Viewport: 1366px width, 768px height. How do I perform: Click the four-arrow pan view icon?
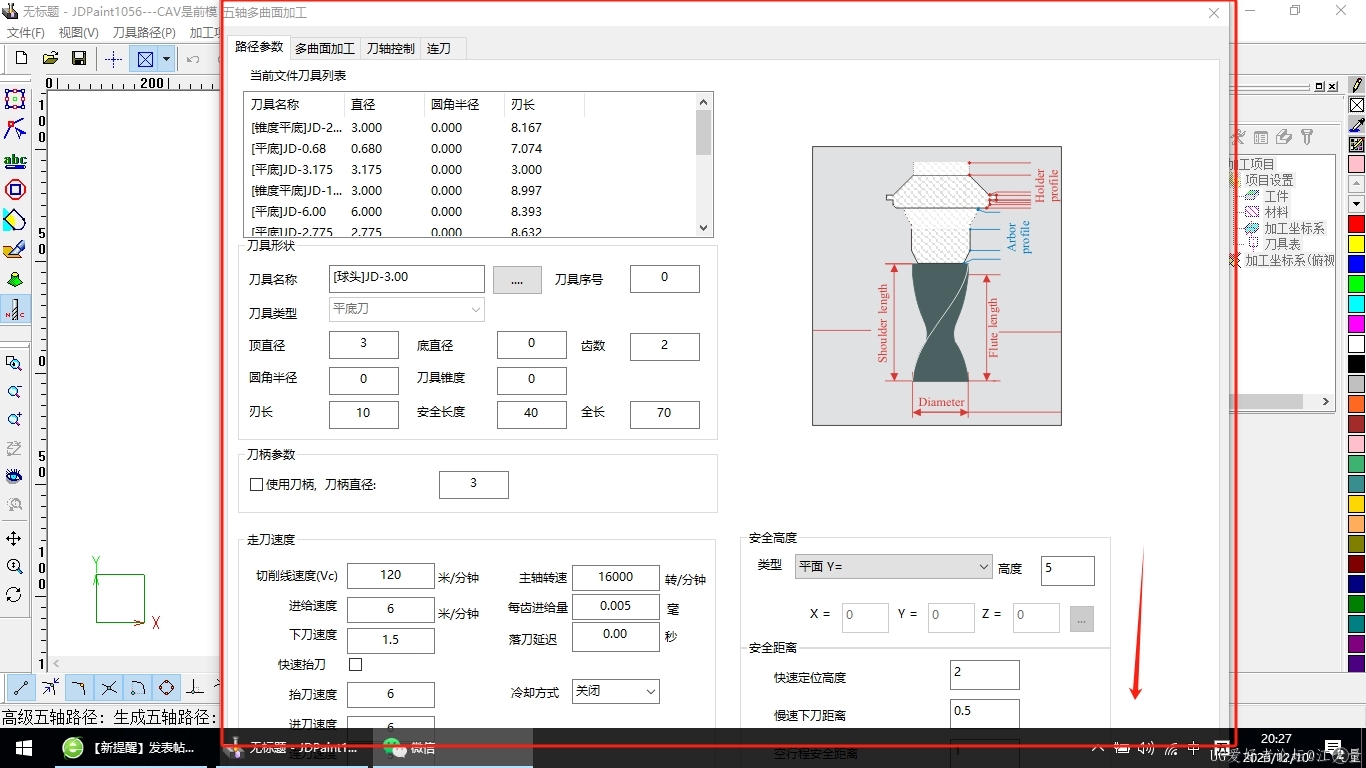click(x=14, y=539)
